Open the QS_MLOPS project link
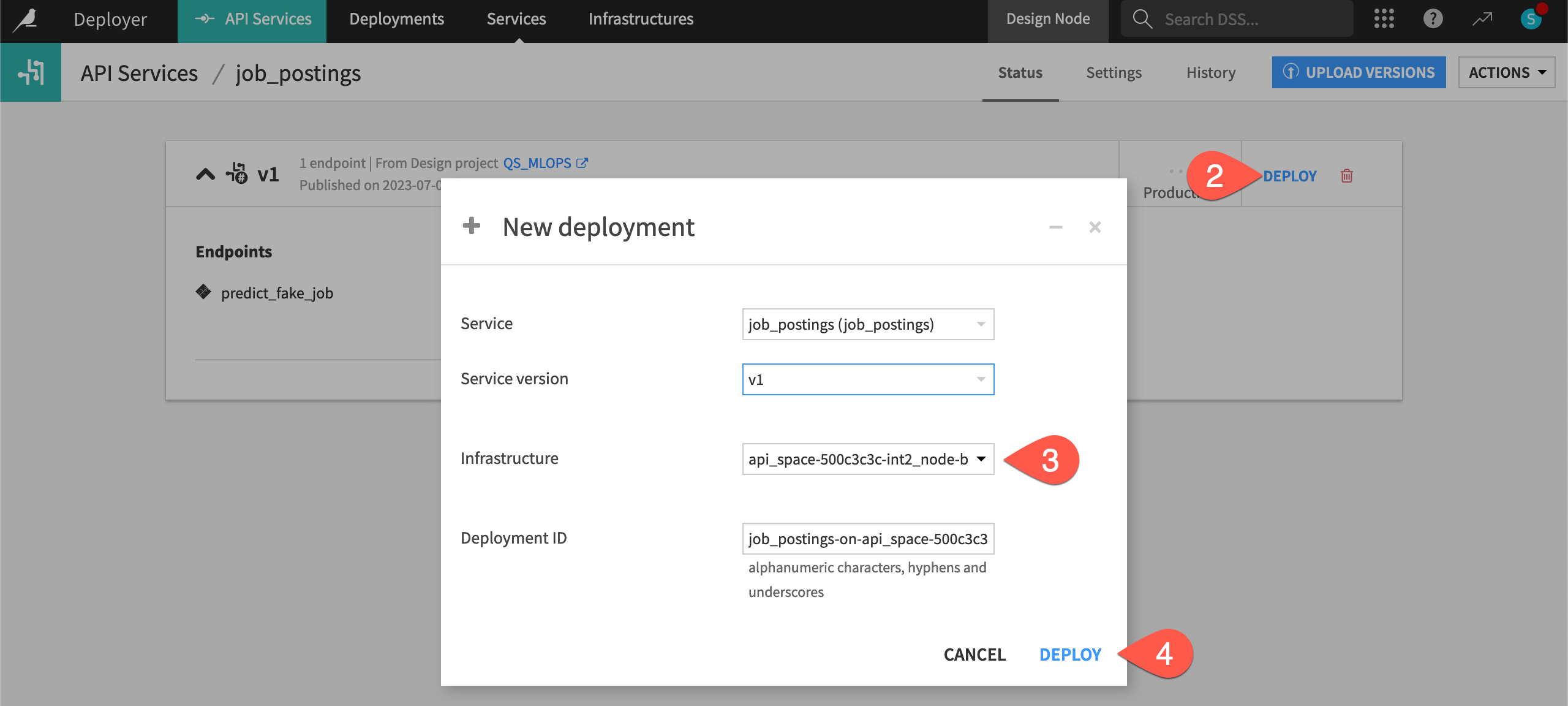This screenshot has height=706, width=1568. tap(537, 163)
